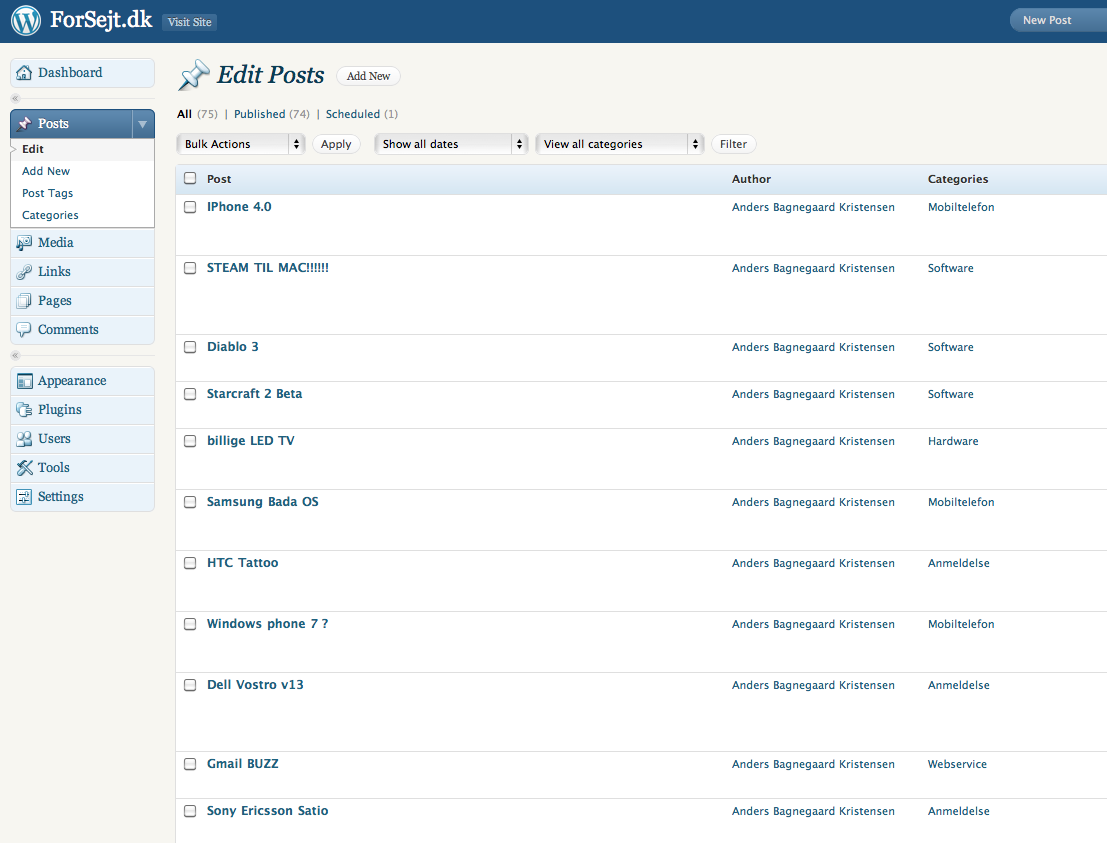
Task: Open the Diablo 3 post title
Action: click(232, 347)
